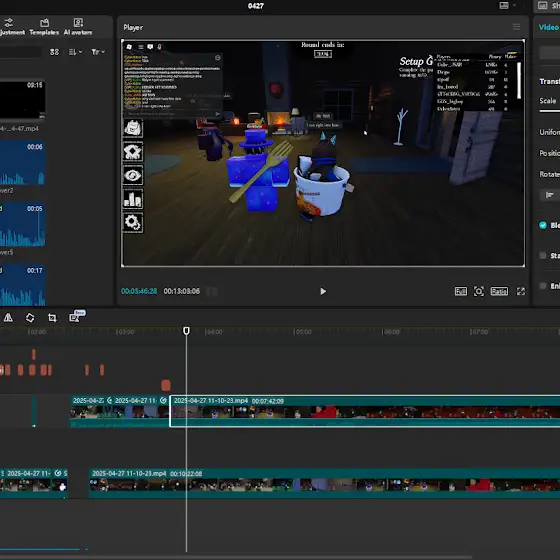
Task: Toggle the Stabilize checkbox
Action: 542,256
